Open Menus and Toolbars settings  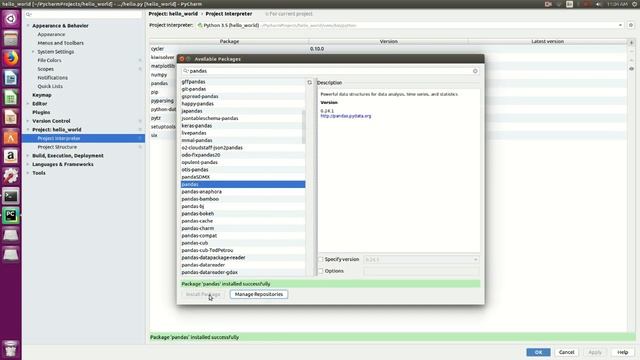tap(60, 43)
